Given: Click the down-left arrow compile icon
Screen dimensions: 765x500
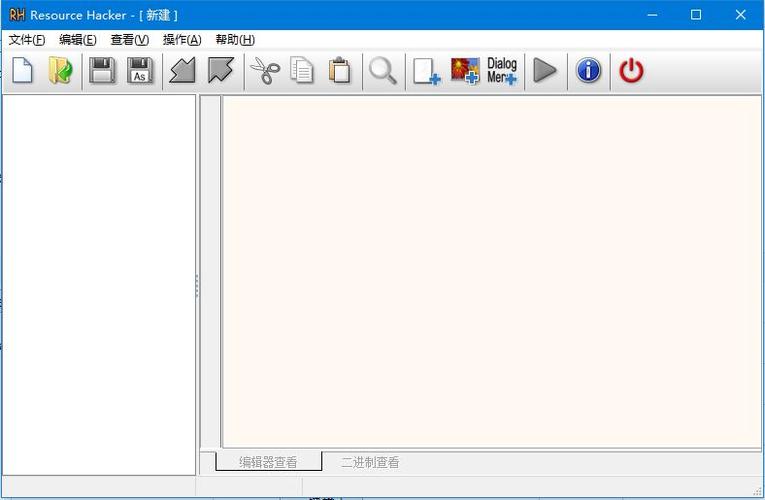Looking at the screenshot, I should (182, 70).
